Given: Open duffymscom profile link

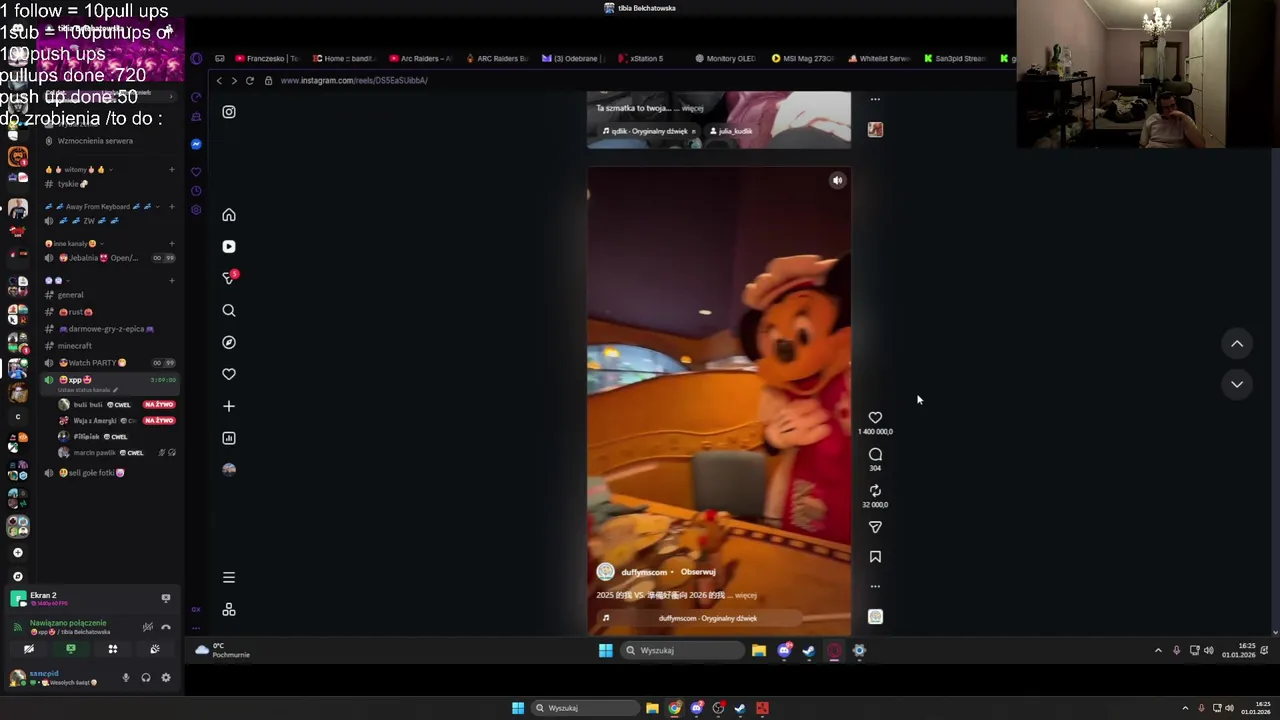Looking at the screenshot, I should [644, 572].
